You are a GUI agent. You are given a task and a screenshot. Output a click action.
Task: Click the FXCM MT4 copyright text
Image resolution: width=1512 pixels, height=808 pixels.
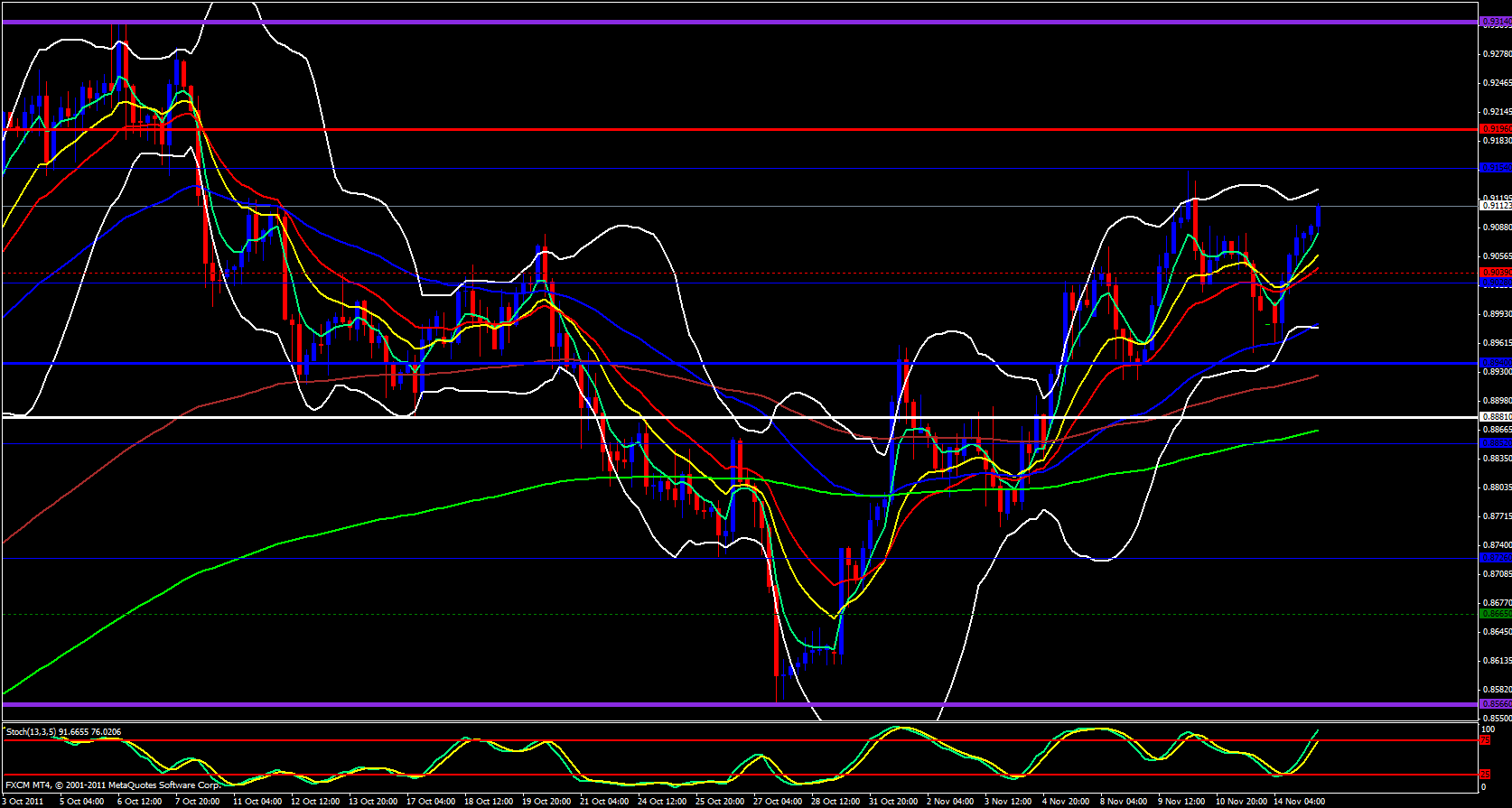coord(112,785)
